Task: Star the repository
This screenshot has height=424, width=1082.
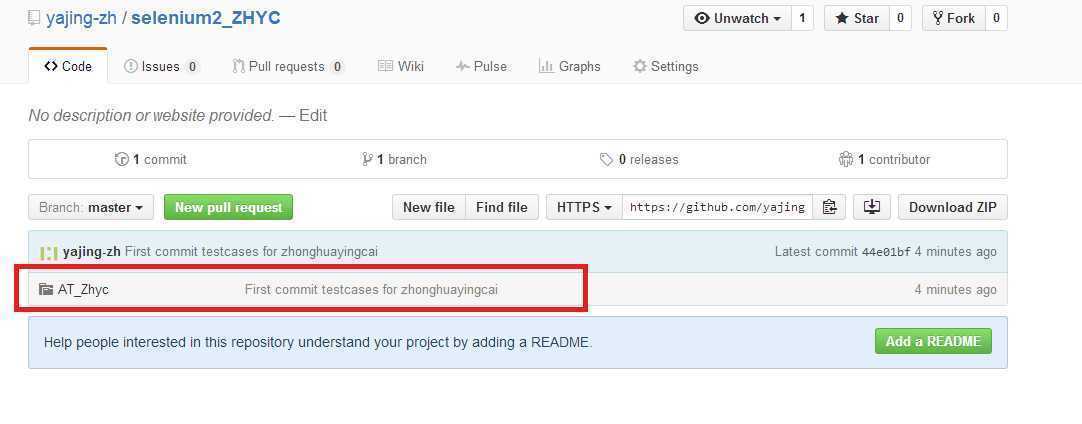Action: [x=856, y=19]
